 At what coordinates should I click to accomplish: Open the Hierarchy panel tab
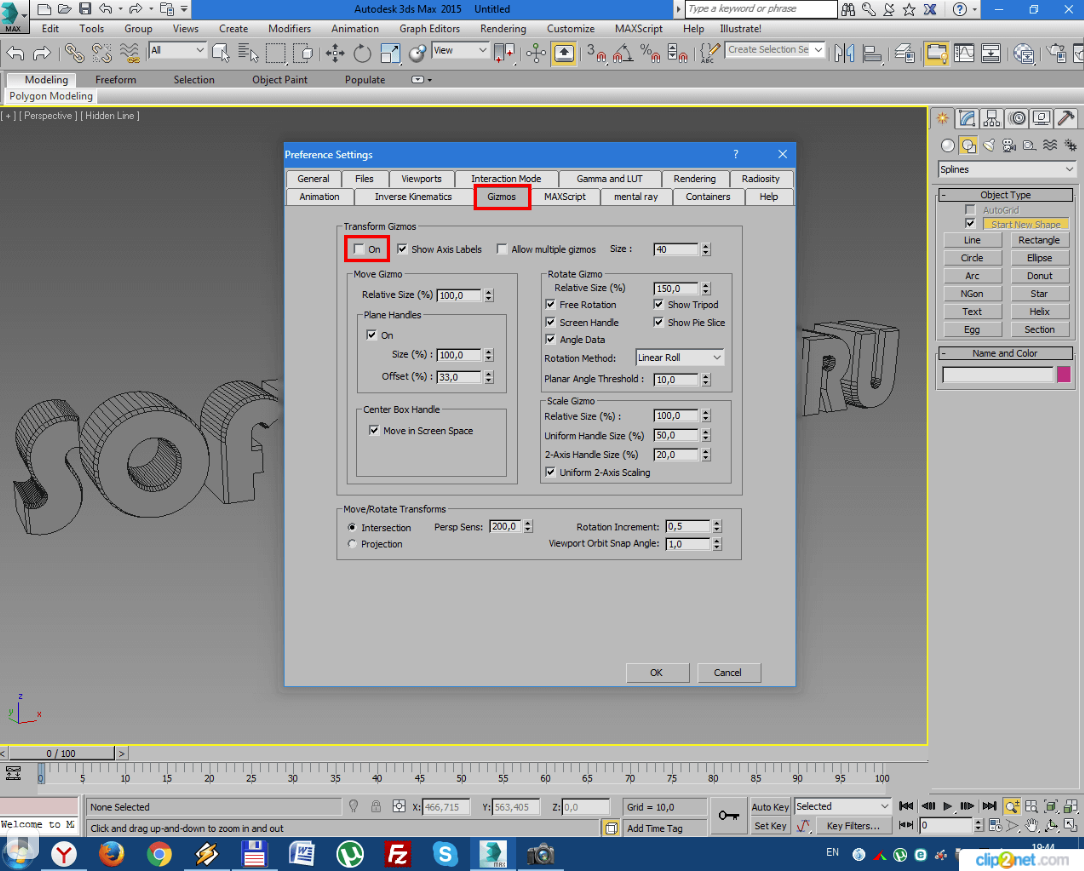[992, 119]
